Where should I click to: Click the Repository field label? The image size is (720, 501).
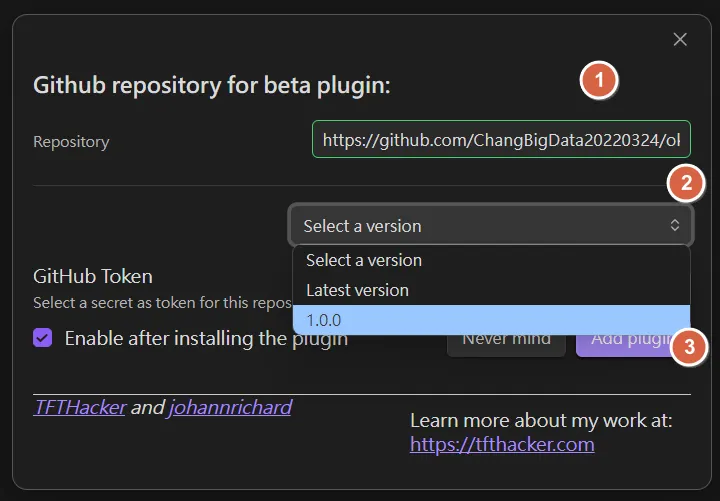tap(71, 142)
